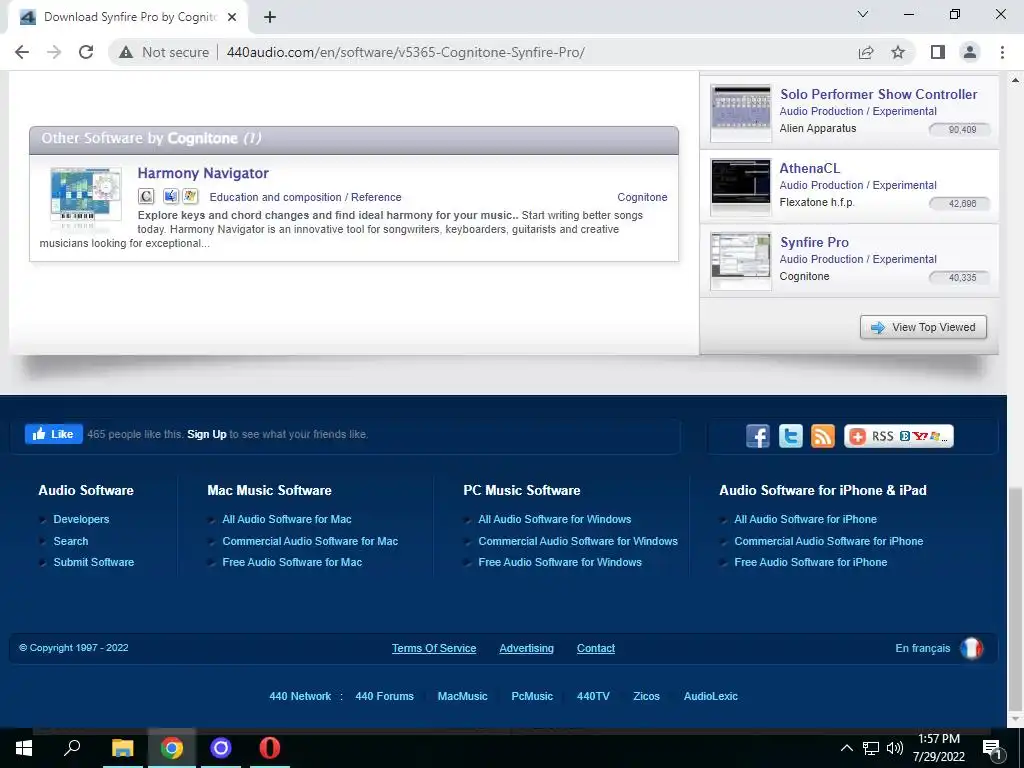Open the side panel icon in Chrome

[x=938, y=52]
